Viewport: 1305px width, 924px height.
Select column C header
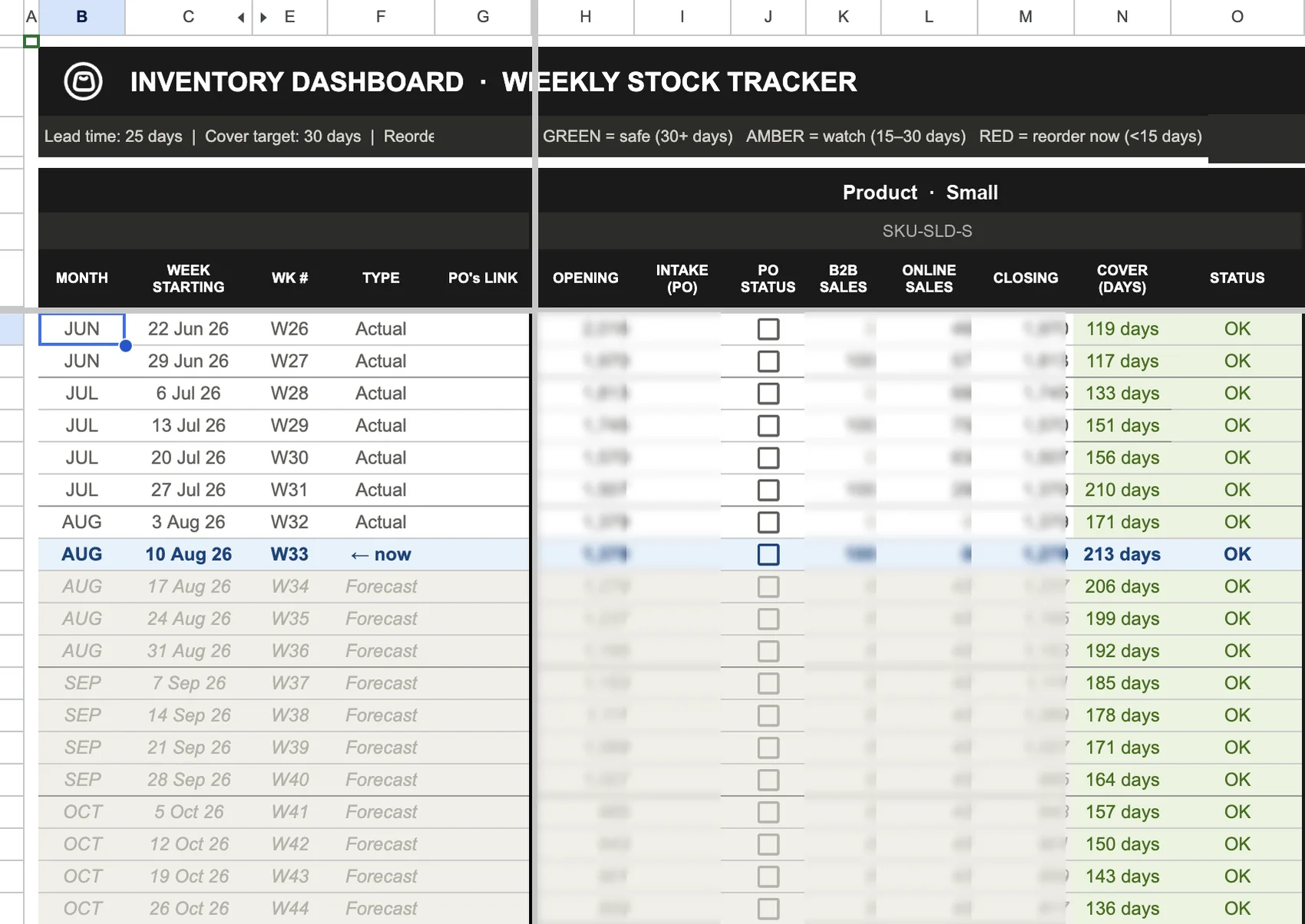coord(188,17)
